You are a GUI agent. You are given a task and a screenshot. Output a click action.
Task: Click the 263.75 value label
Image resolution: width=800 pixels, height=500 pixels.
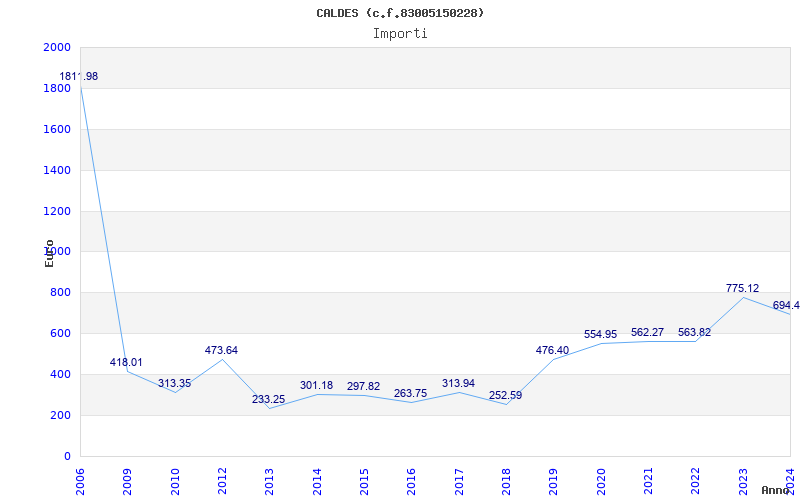[410, 393]
